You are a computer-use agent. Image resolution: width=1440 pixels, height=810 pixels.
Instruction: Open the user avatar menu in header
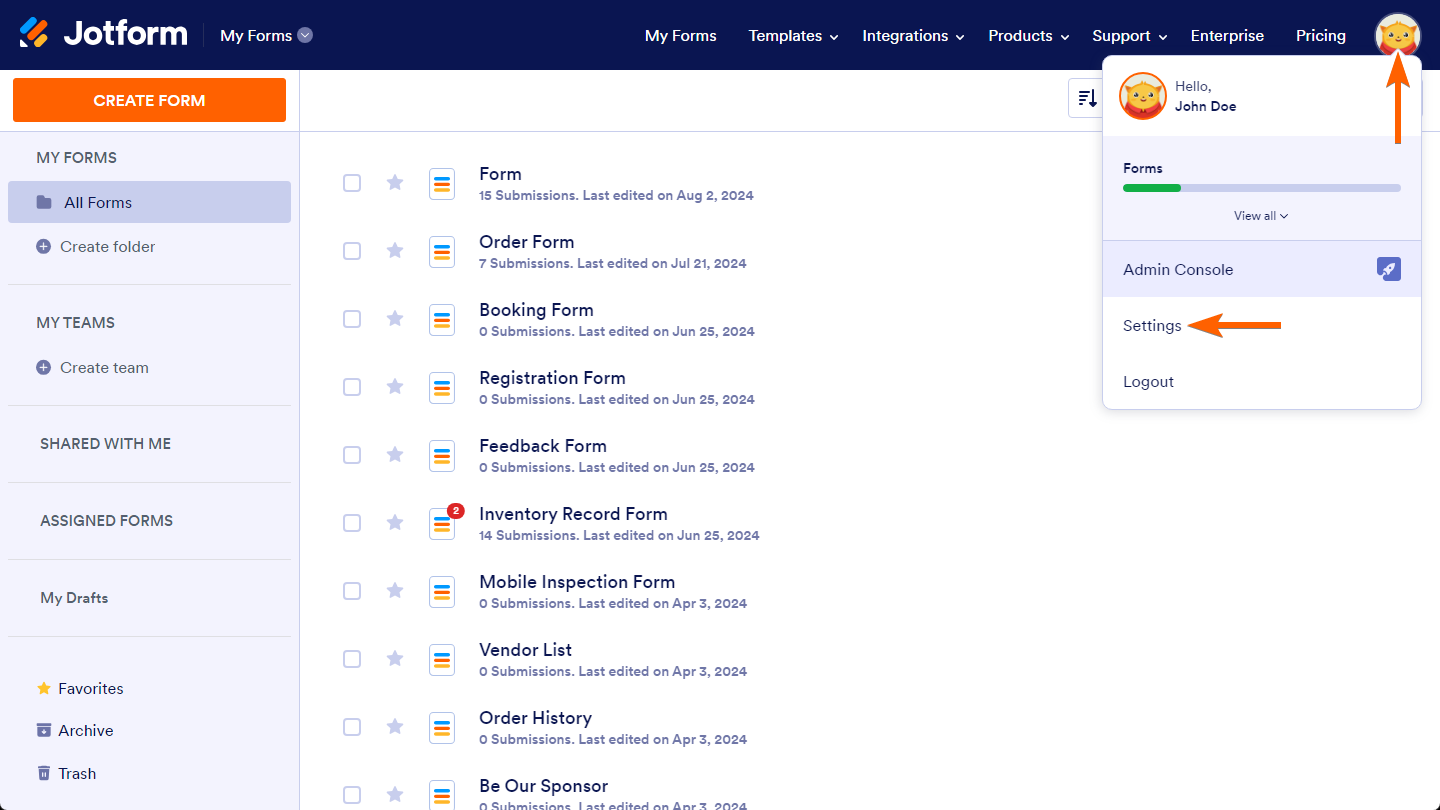(x=1398, y=36)
